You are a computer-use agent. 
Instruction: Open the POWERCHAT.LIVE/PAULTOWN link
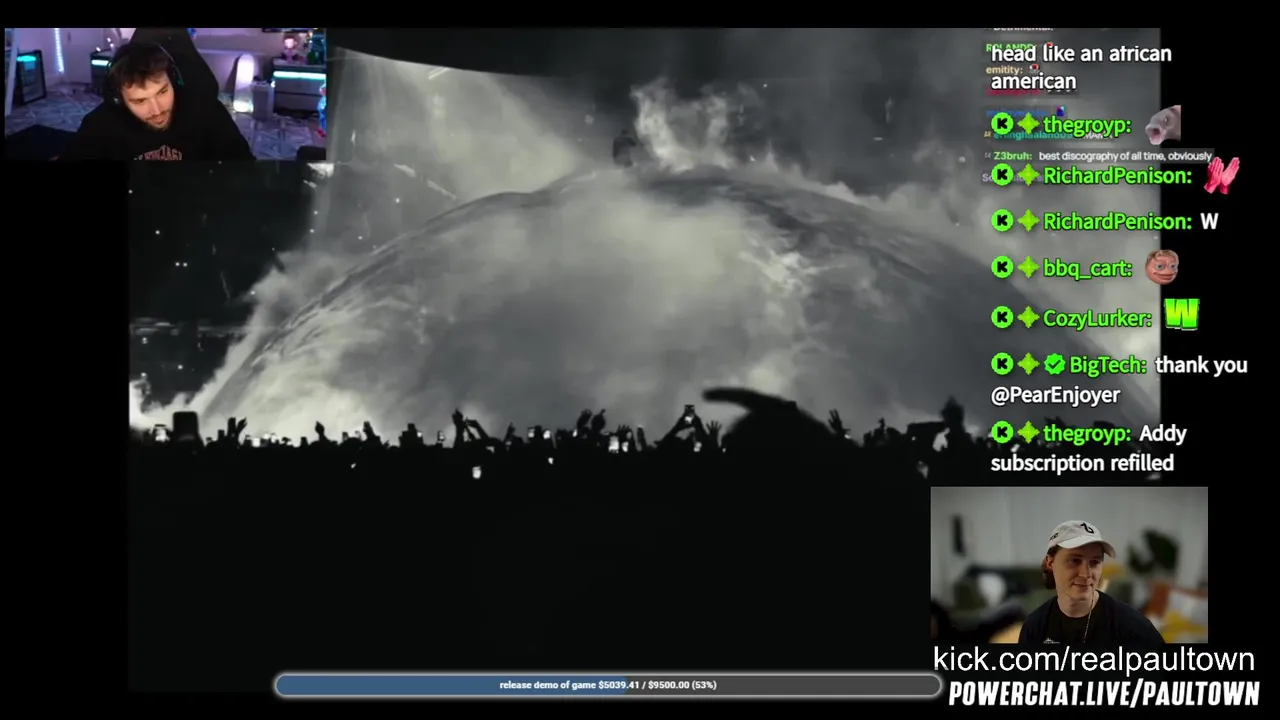1104,693
